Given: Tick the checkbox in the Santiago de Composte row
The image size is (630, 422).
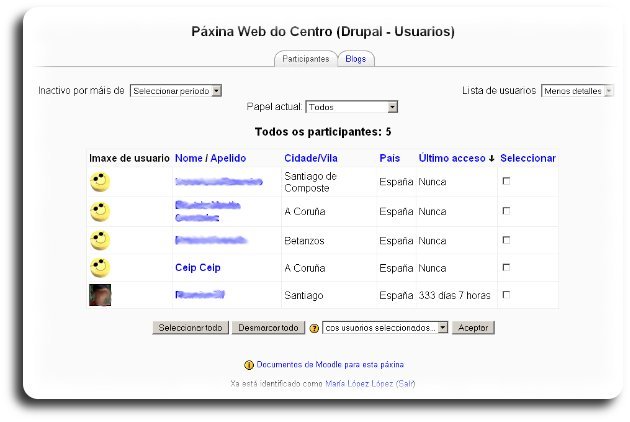Looking at the screenshot, I should [506, 181].
